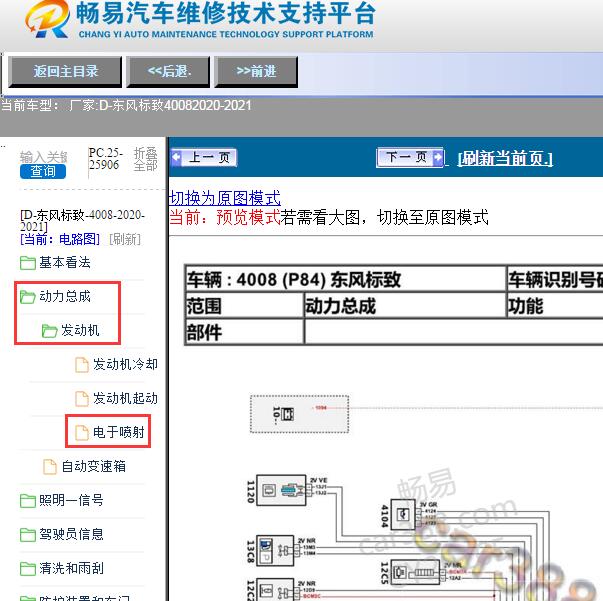This screenshot has height=601, width=603.
Task: Return to main directory with 返回主目录 button
Action: click(65, 72)
